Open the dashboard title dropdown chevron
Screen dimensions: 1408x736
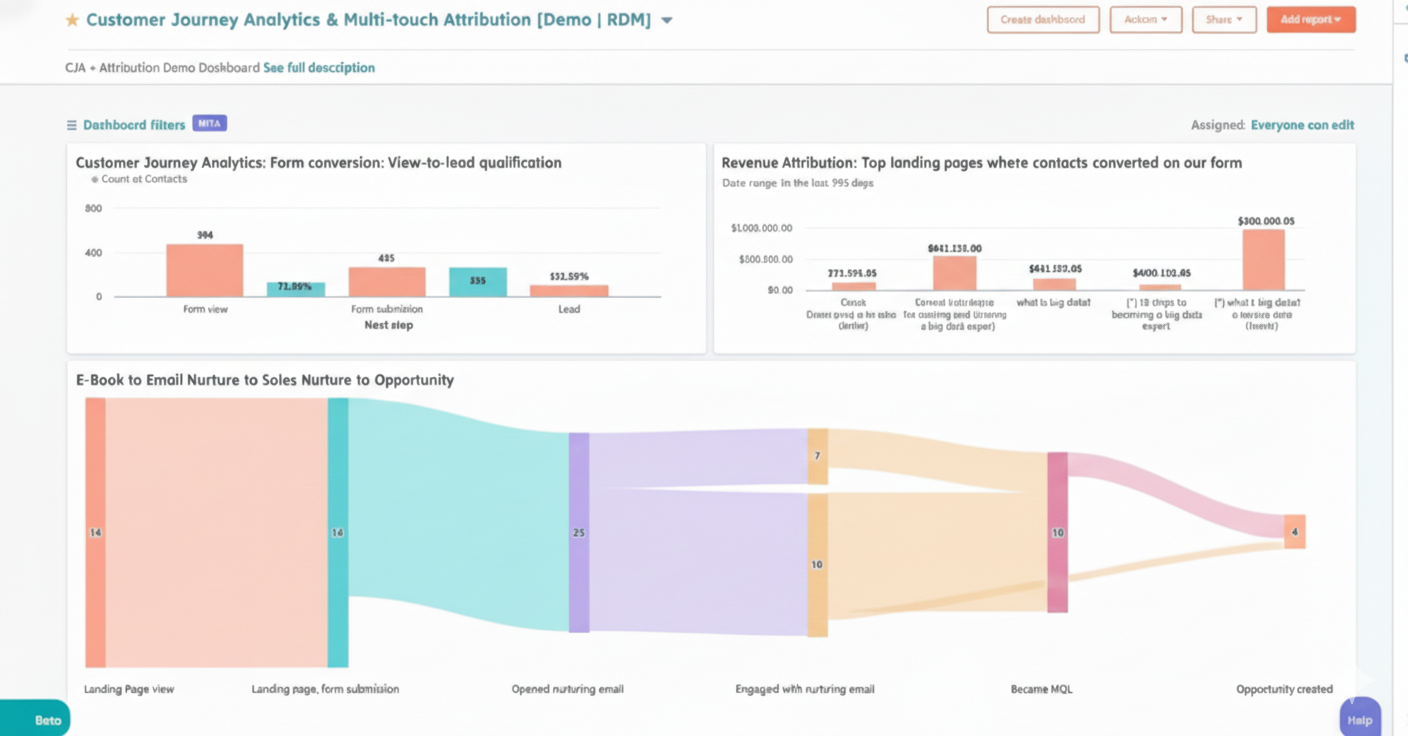668,19
